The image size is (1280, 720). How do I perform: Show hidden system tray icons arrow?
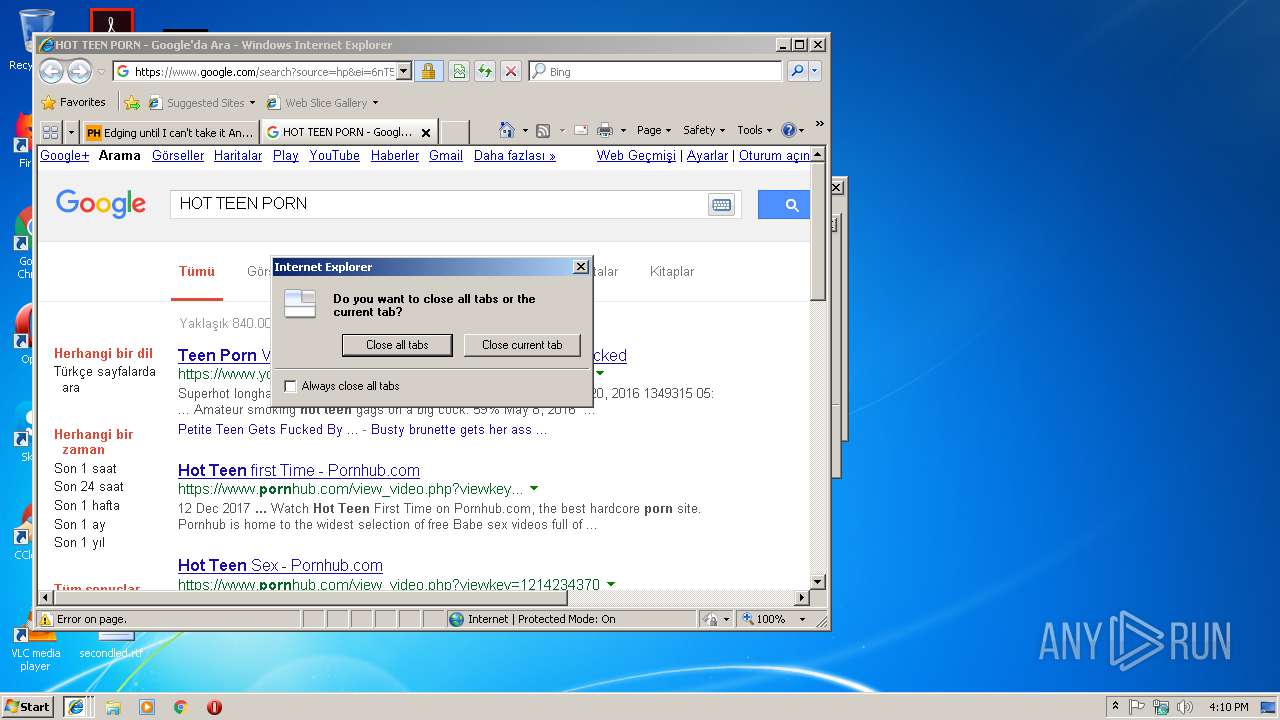click(x=1115, y=707)
